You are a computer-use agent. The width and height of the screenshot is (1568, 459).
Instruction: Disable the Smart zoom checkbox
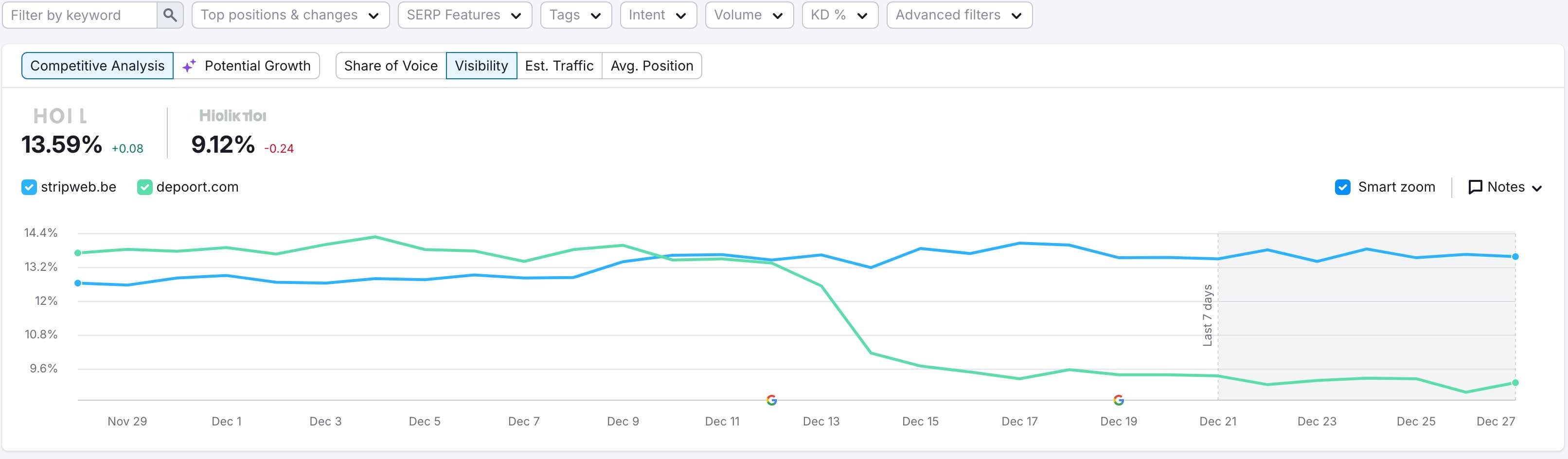point(1342,187)
